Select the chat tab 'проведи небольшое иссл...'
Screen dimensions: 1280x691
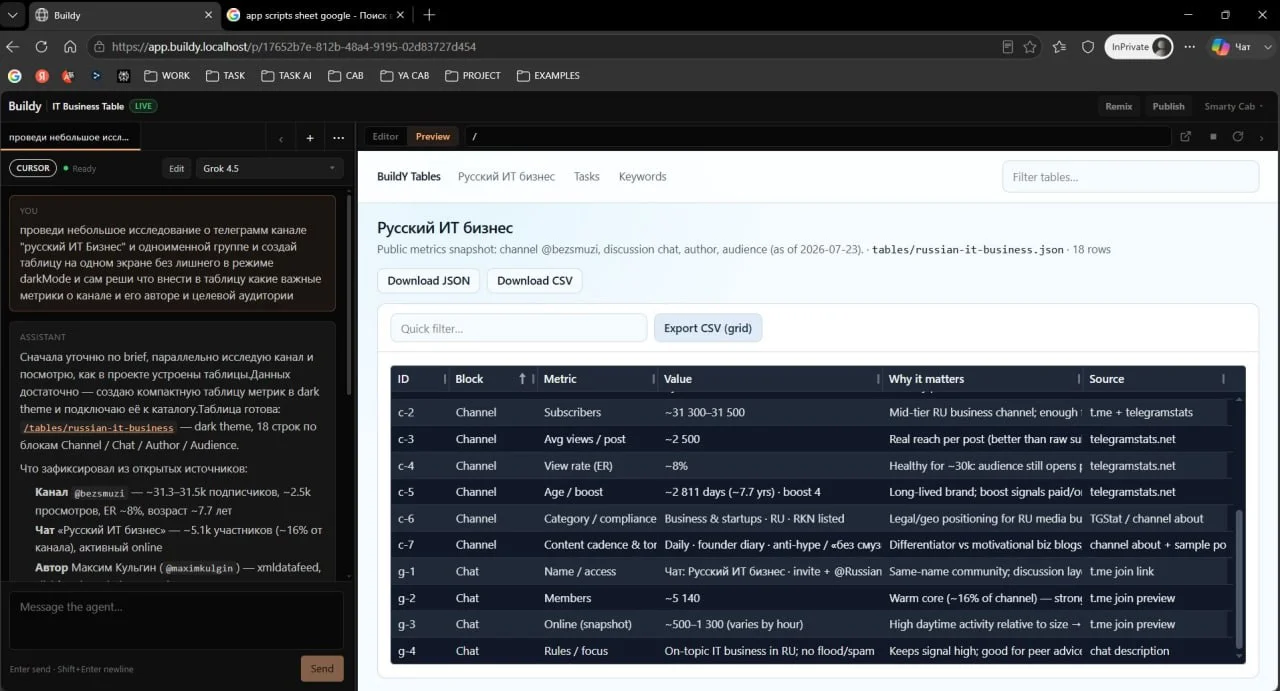pyautogui.click(x=70, y=137)
